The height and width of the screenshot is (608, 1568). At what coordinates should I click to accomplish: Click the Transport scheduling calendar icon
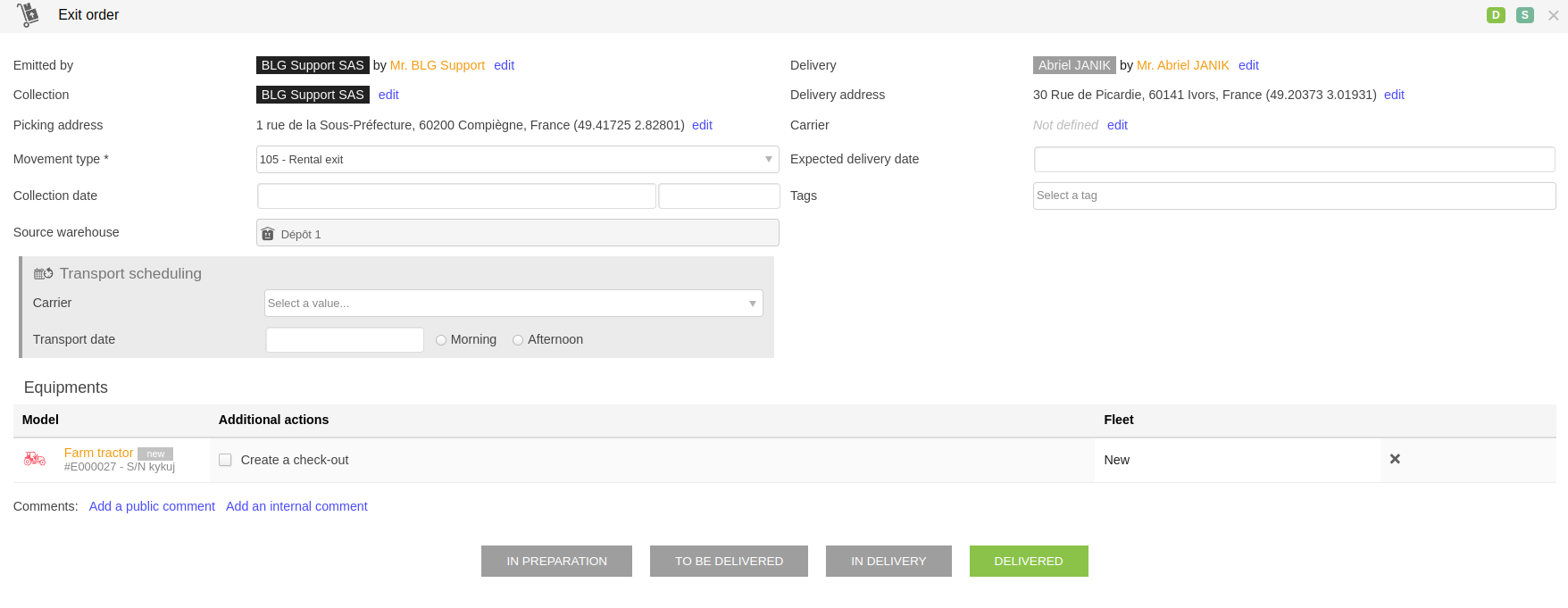pyautogui.click(x=43, y=274)
